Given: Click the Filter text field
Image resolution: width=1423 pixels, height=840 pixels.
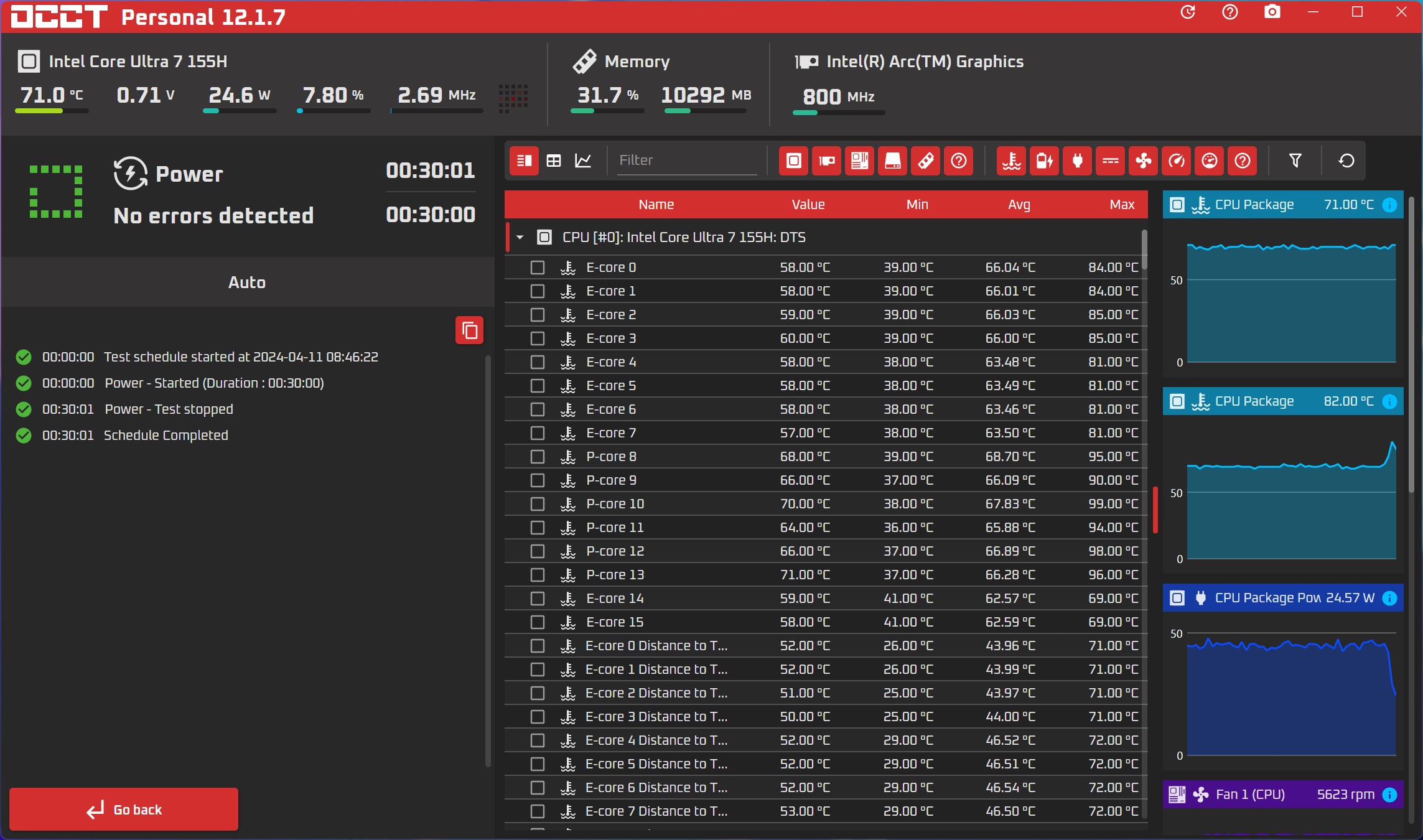Looking at the screenshot, I should pos(687,161).
